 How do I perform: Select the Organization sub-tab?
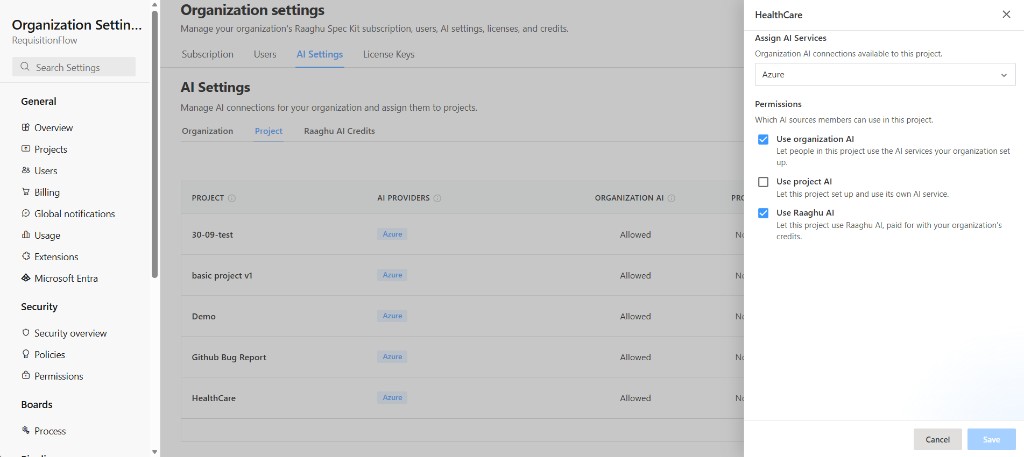click(207, 131)
